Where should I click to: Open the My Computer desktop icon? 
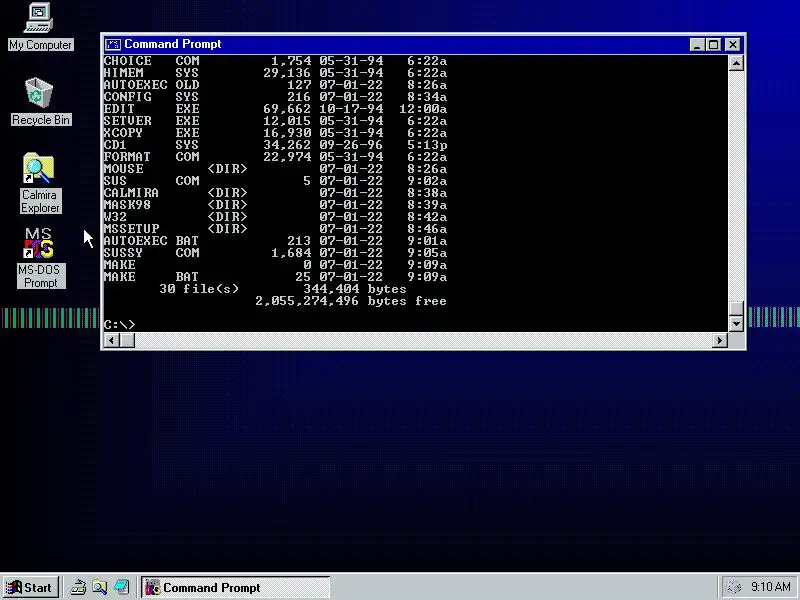tap(40, 27)
